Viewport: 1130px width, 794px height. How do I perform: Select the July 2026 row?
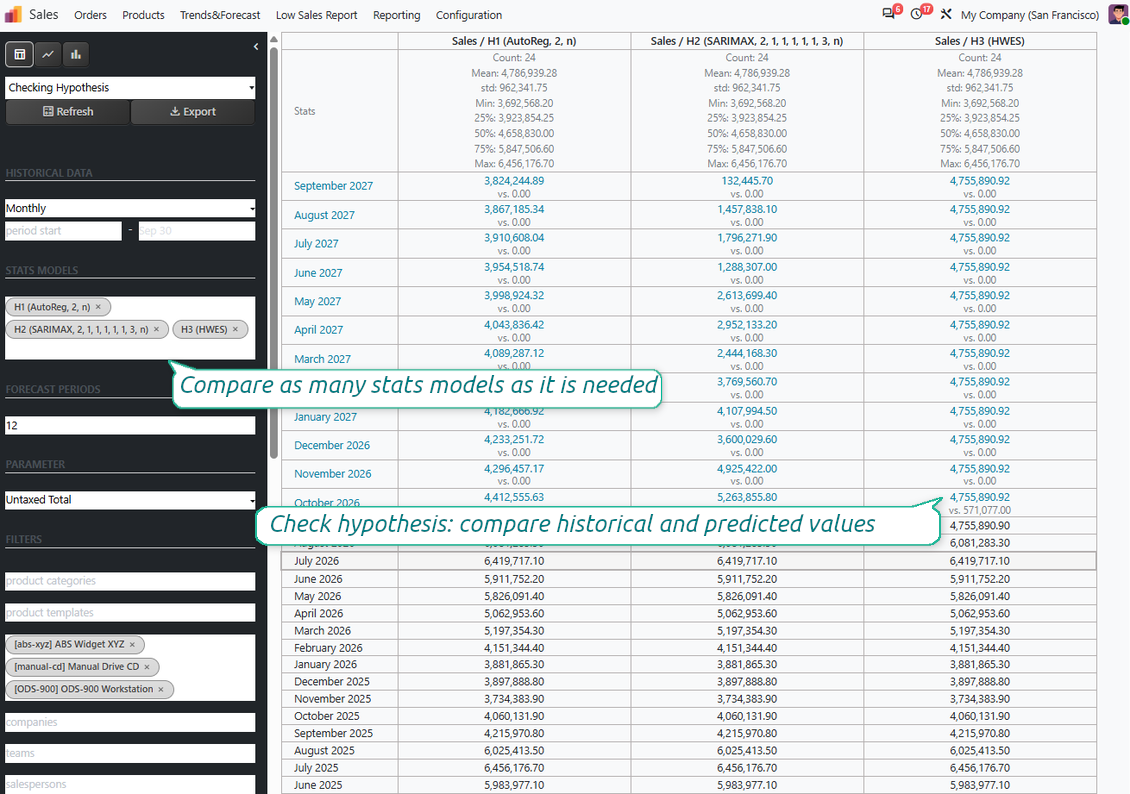(689, 561)
